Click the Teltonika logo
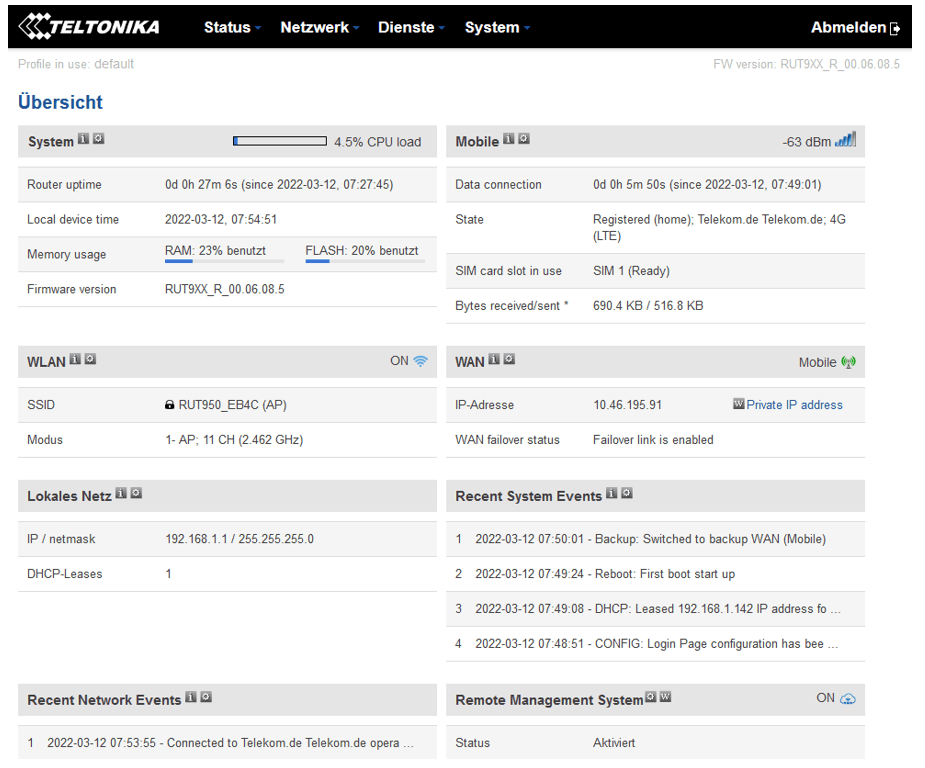925x768 pixels. point(90,27)
